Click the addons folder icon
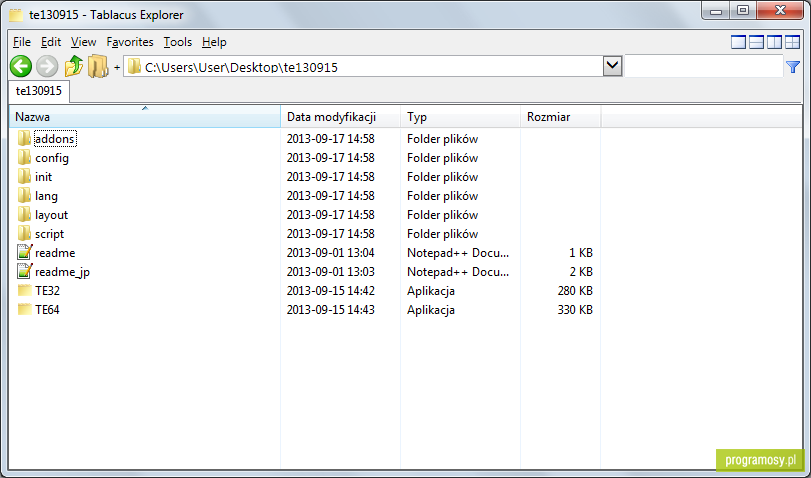 (x=24, y=139)
